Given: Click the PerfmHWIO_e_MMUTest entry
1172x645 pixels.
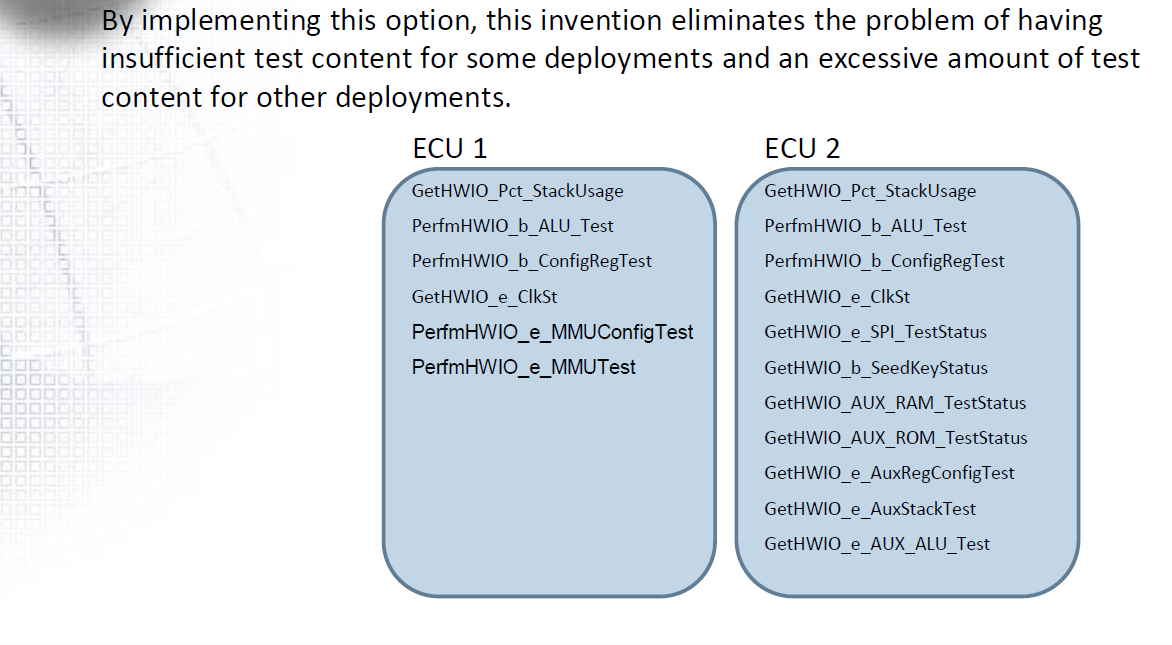Looking at the screenshot, I should pos(523,367).
